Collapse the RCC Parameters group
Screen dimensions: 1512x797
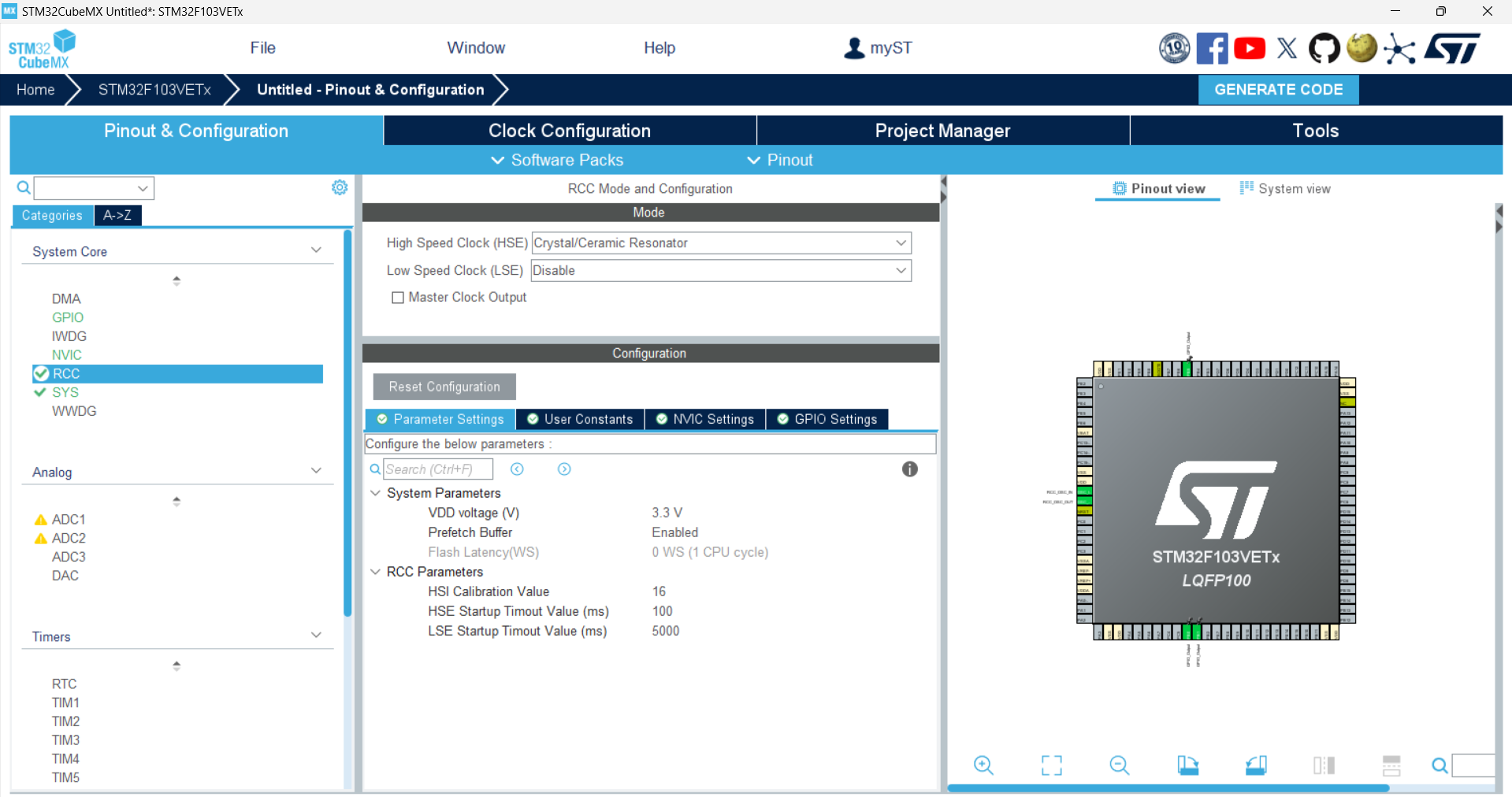376,572
